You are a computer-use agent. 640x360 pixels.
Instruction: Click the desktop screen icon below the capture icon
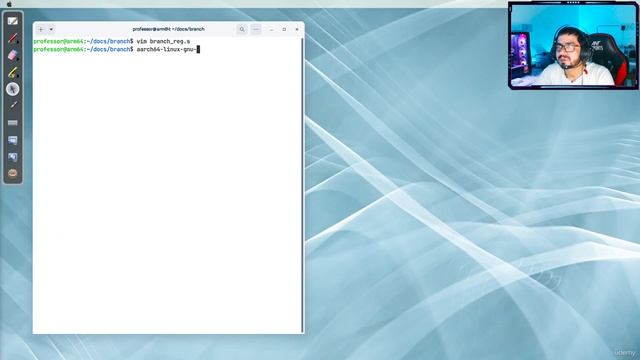pyautogui.click(x=13, y=157)
